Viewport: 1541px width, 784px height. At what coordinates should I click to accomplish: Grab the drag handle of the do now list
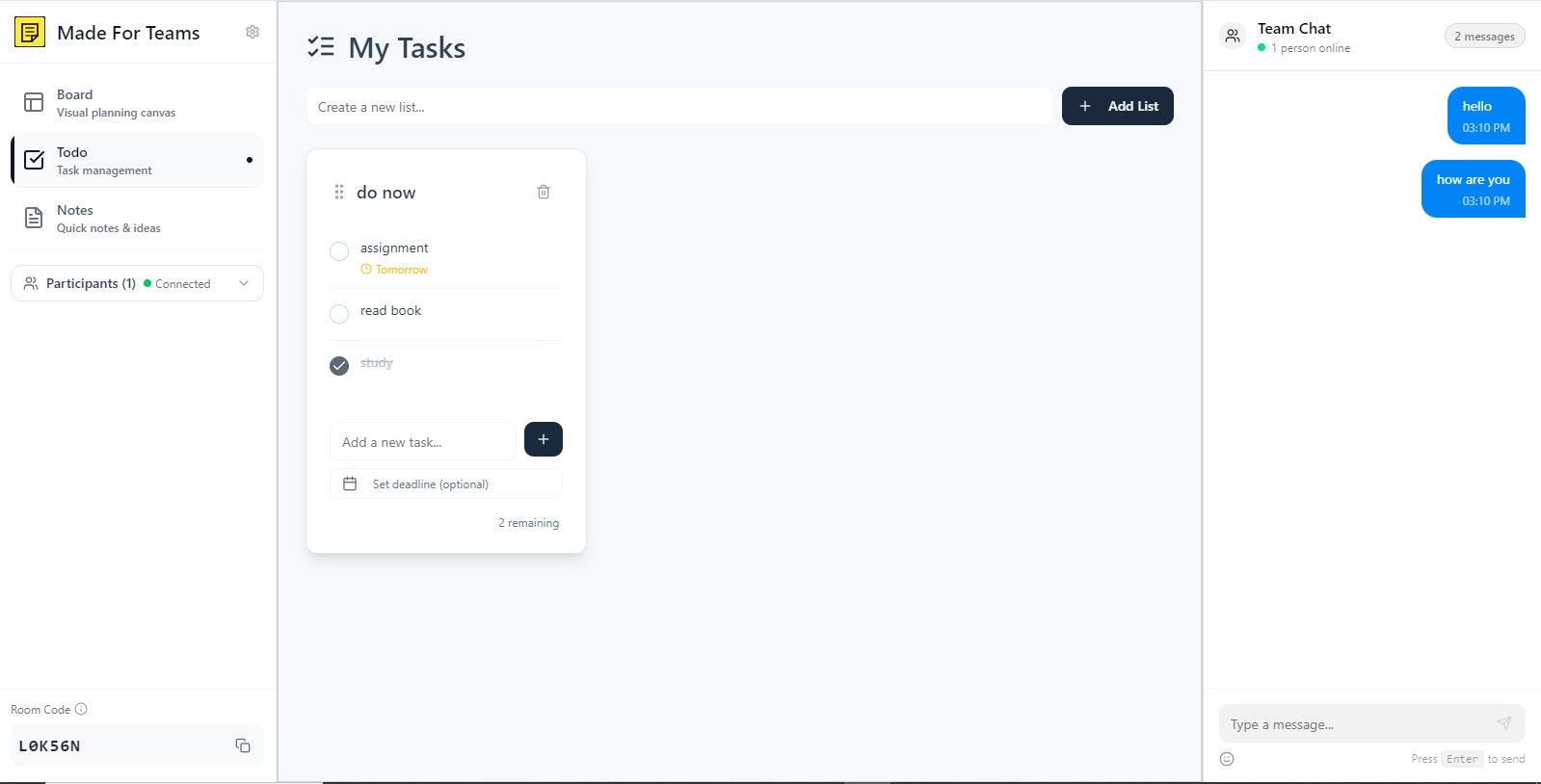tap(339, 192)
